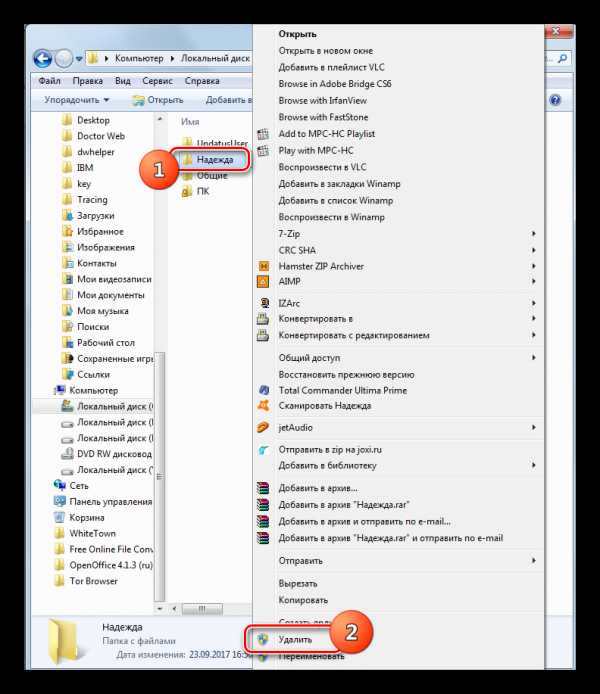Click the Мои видеозаписи folder icon
The height and width of the screenshot is (694, 600).
(67, 279)
